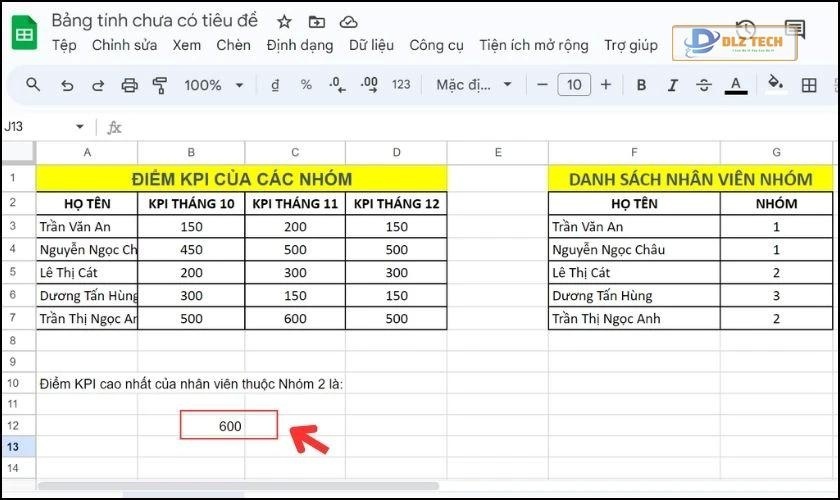
Task: Increase font size with plus button
Action: [606, 85]
